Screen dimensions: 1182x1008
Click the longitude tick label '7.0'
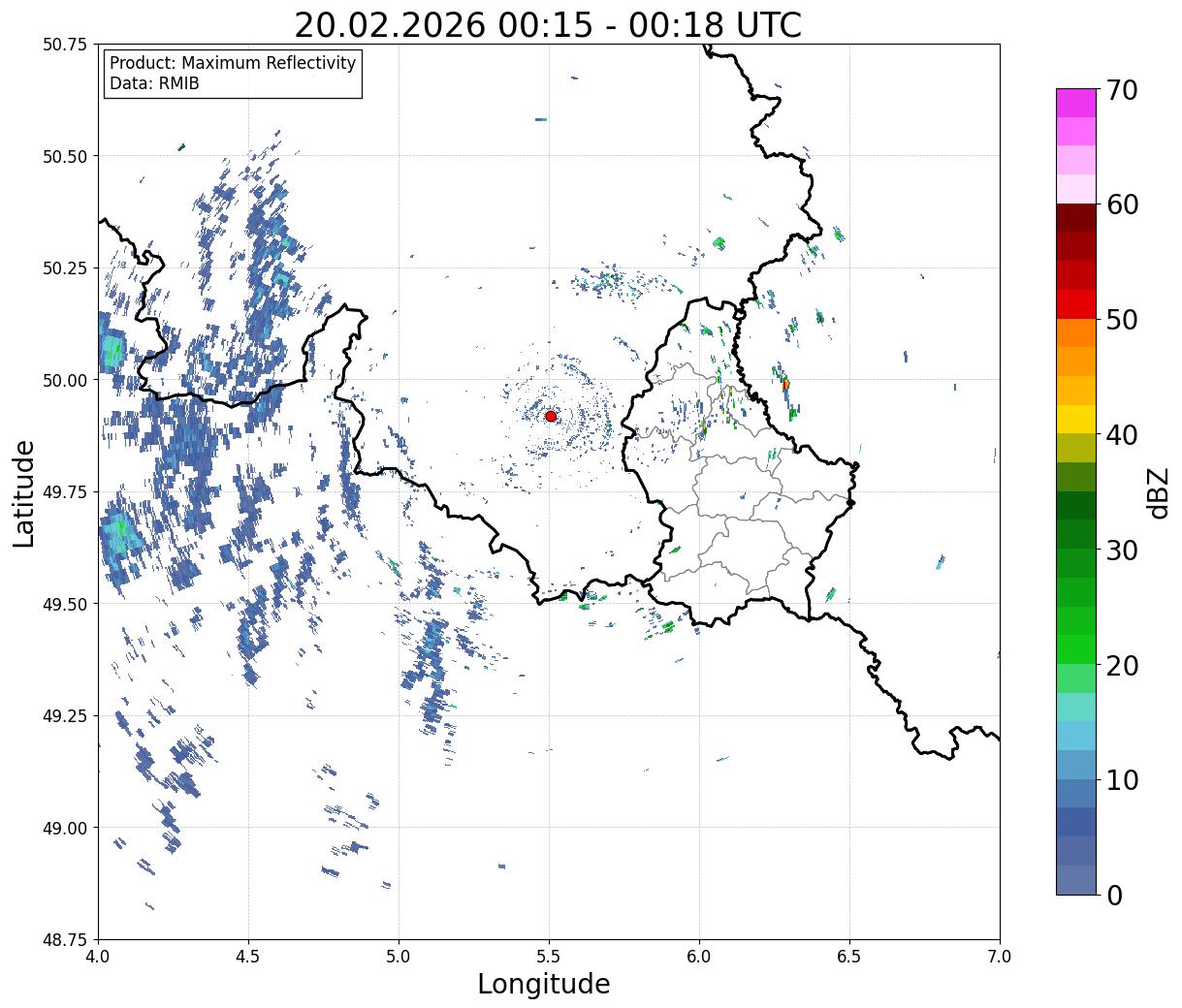(x=1000, y=957)
